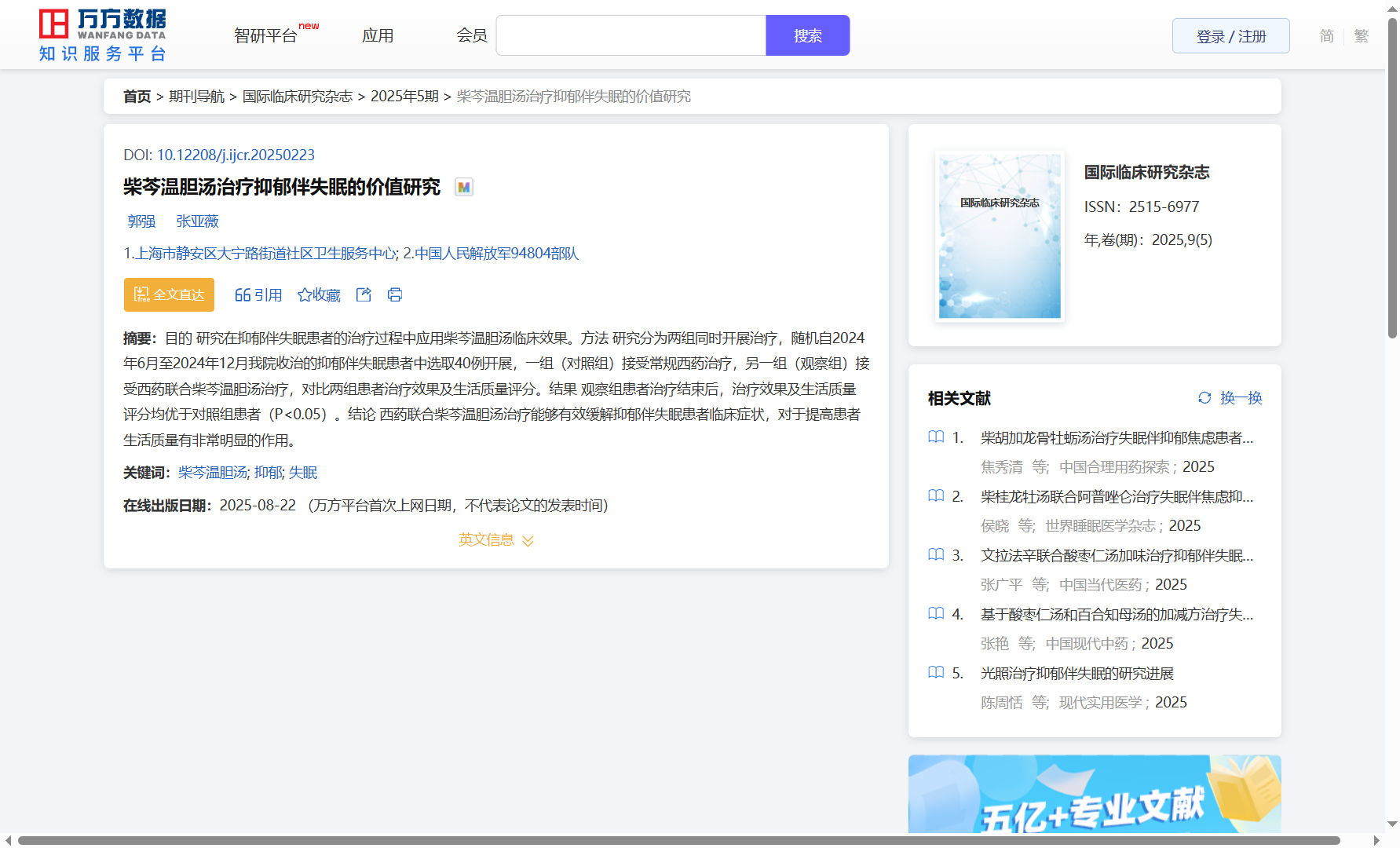Click the 全文直达 full text button
This screenshot has height=848, width=1400.
point(169,294)
